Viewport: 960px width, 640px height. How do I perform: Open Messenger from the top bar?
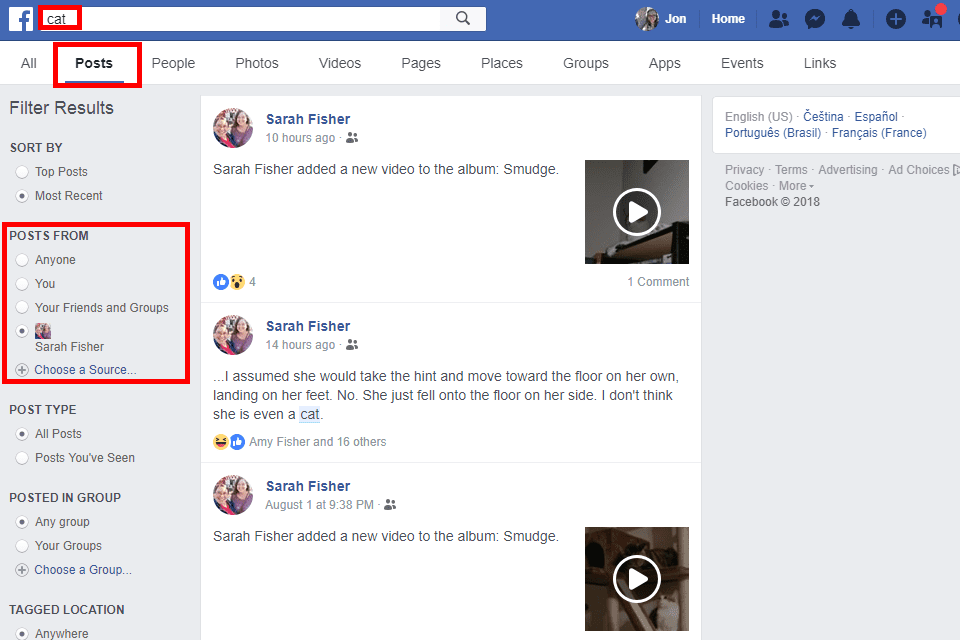pyautogui.click(x=814, y=18)
